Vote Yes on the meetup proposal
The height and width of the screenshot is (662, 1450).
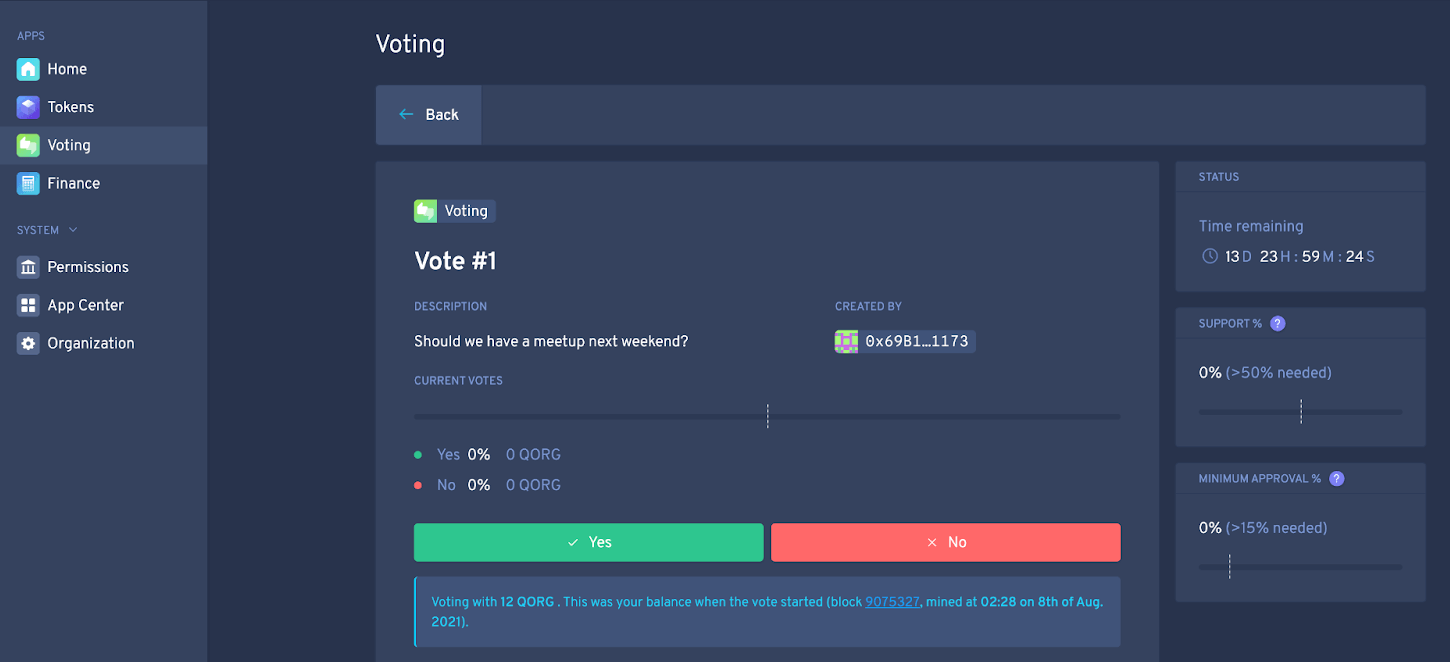tap(588, 542)
